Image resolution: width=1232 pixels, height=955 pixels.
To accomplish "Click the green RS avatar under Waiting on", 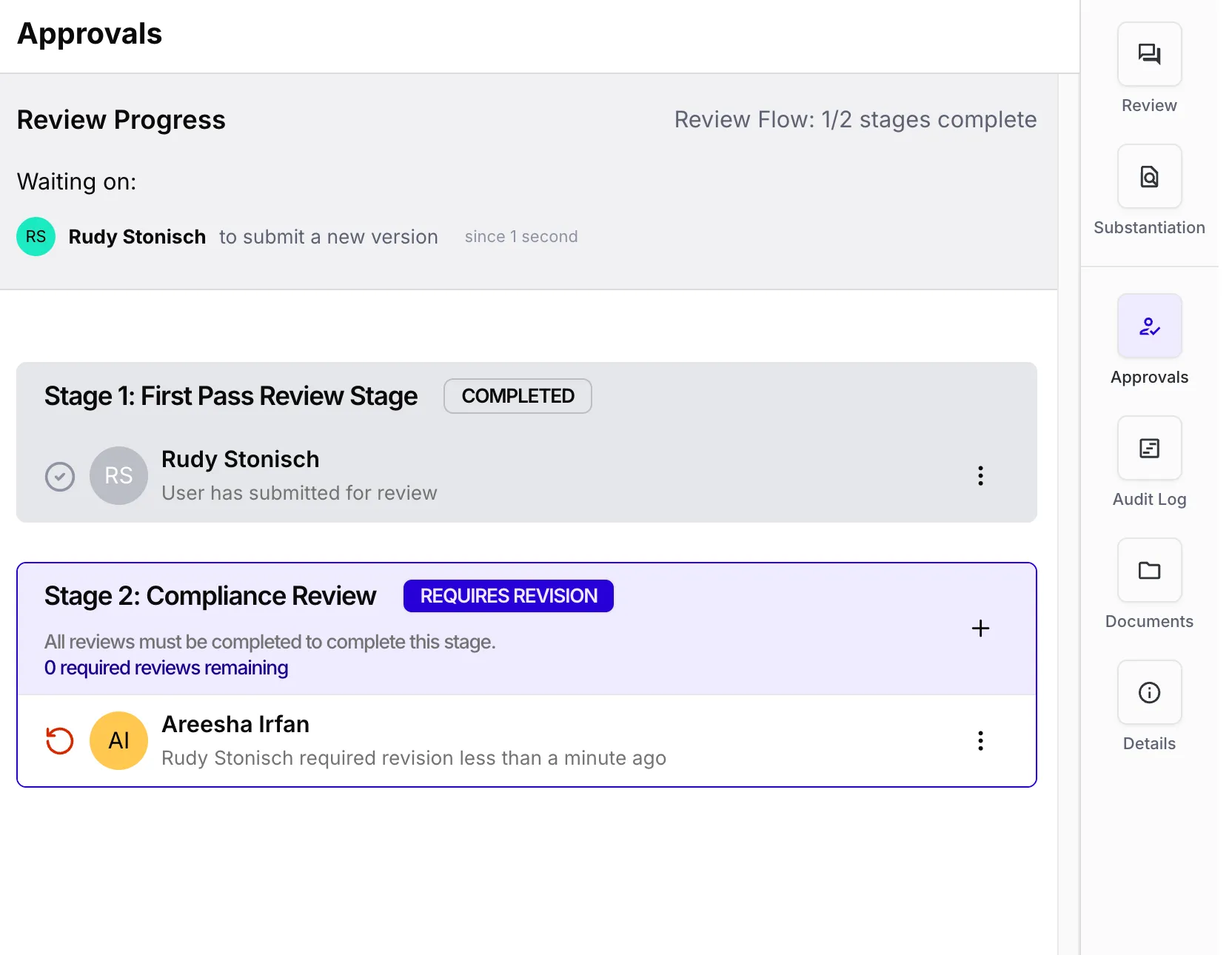I will 36,236.
